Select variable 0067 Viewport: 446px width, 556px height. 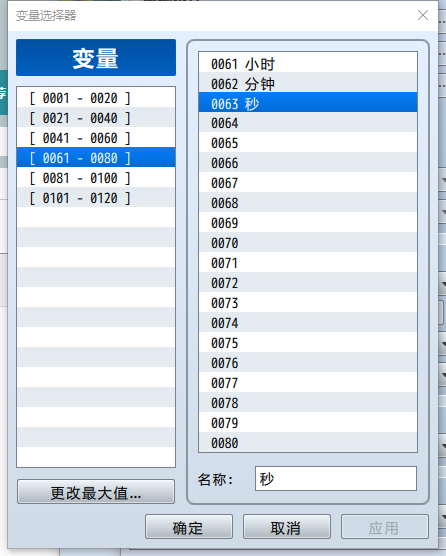pyautogui.click(x=308, y=182)
